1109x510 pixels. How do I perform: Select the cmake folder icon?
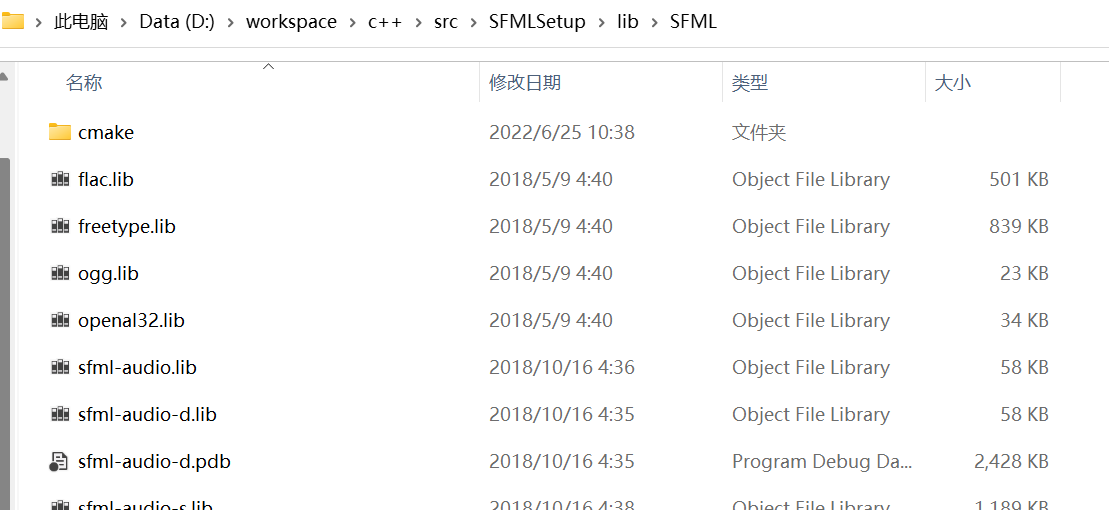pyautogui.click(x=60, y=132)
